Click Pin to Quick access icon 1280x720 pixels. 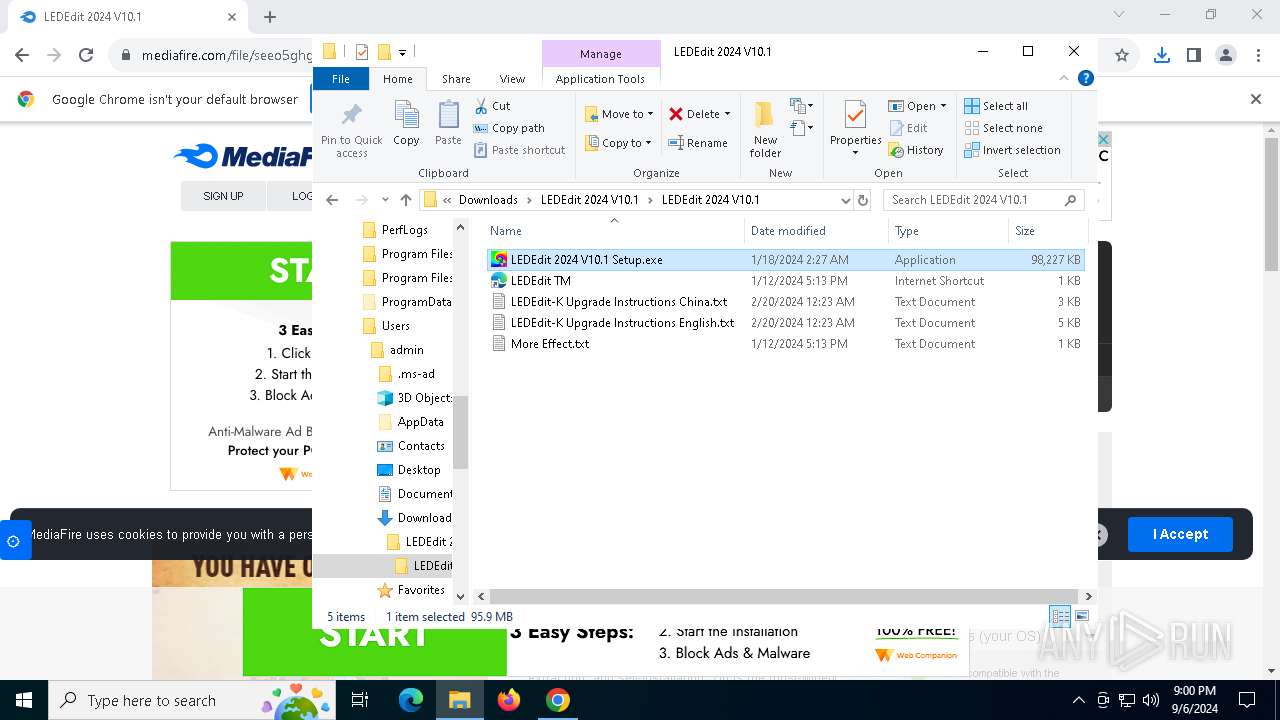[351, 115]
